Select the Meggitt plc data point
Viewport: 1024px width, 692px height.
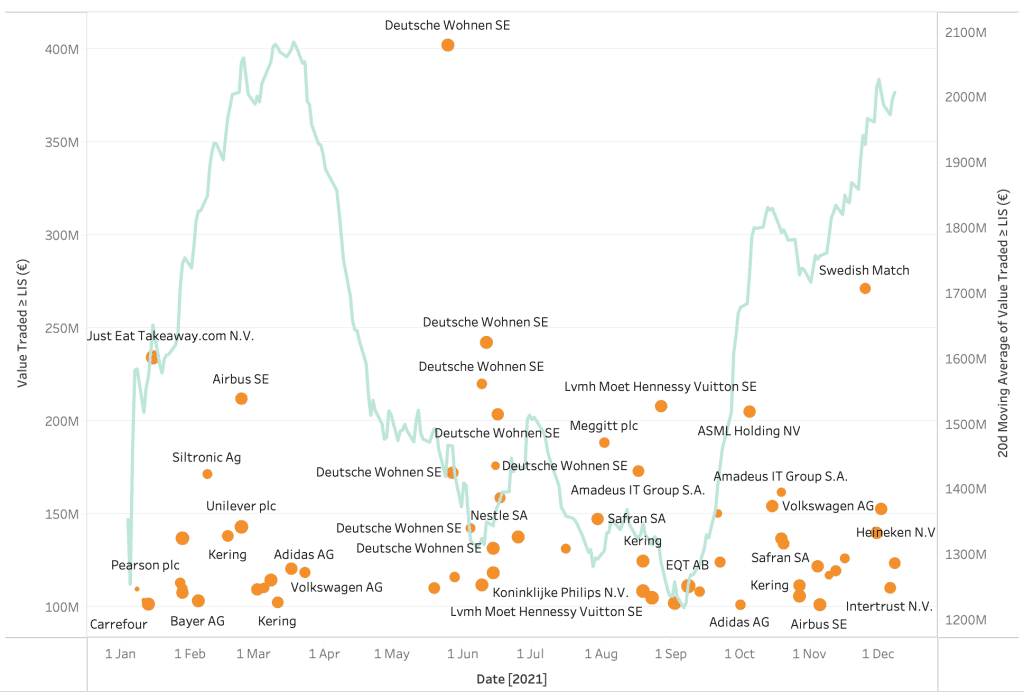(x=604, y=442)
